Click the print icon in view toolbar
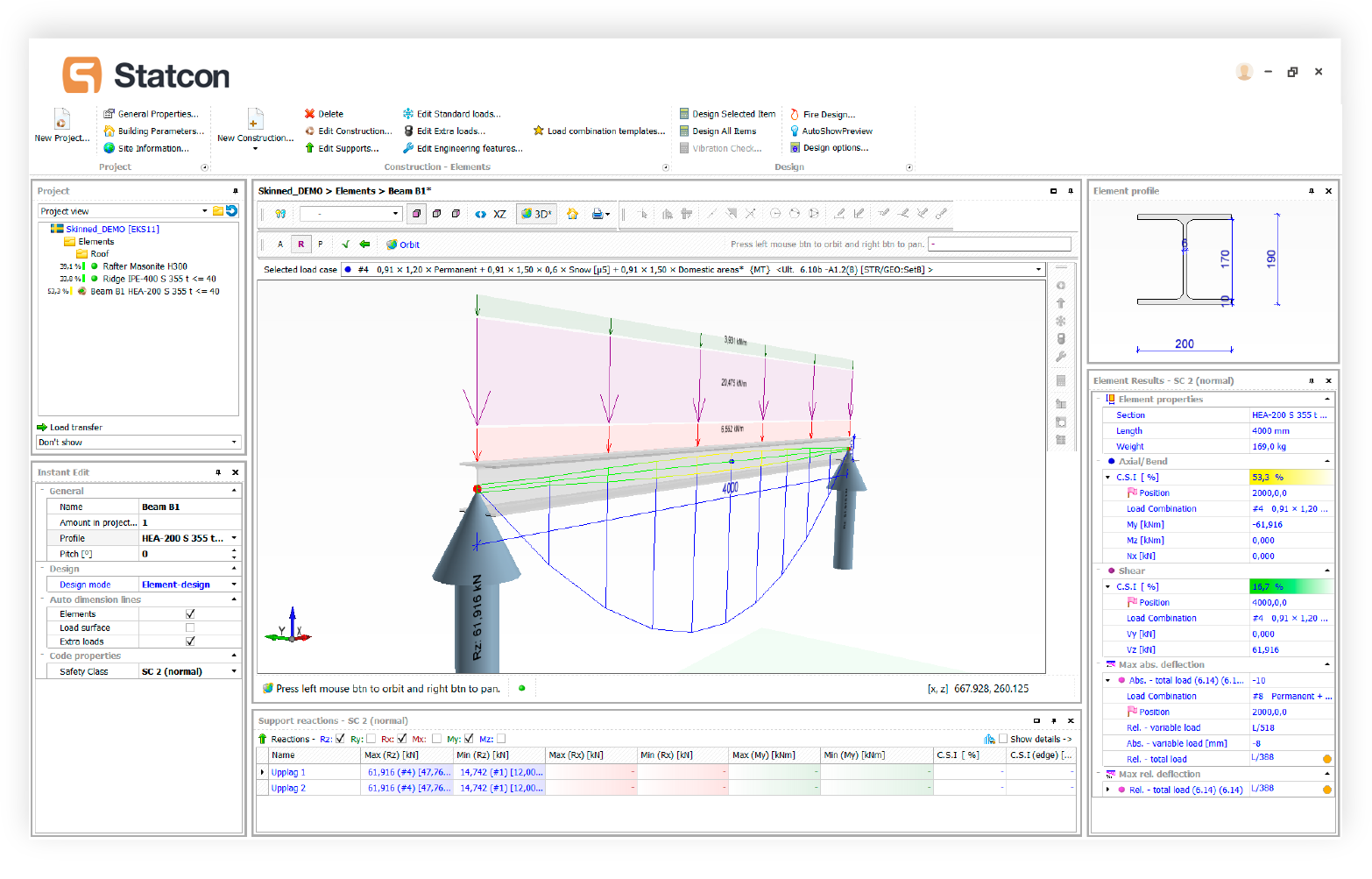The width and height of the screenshot is (1372, 879). 598,214
